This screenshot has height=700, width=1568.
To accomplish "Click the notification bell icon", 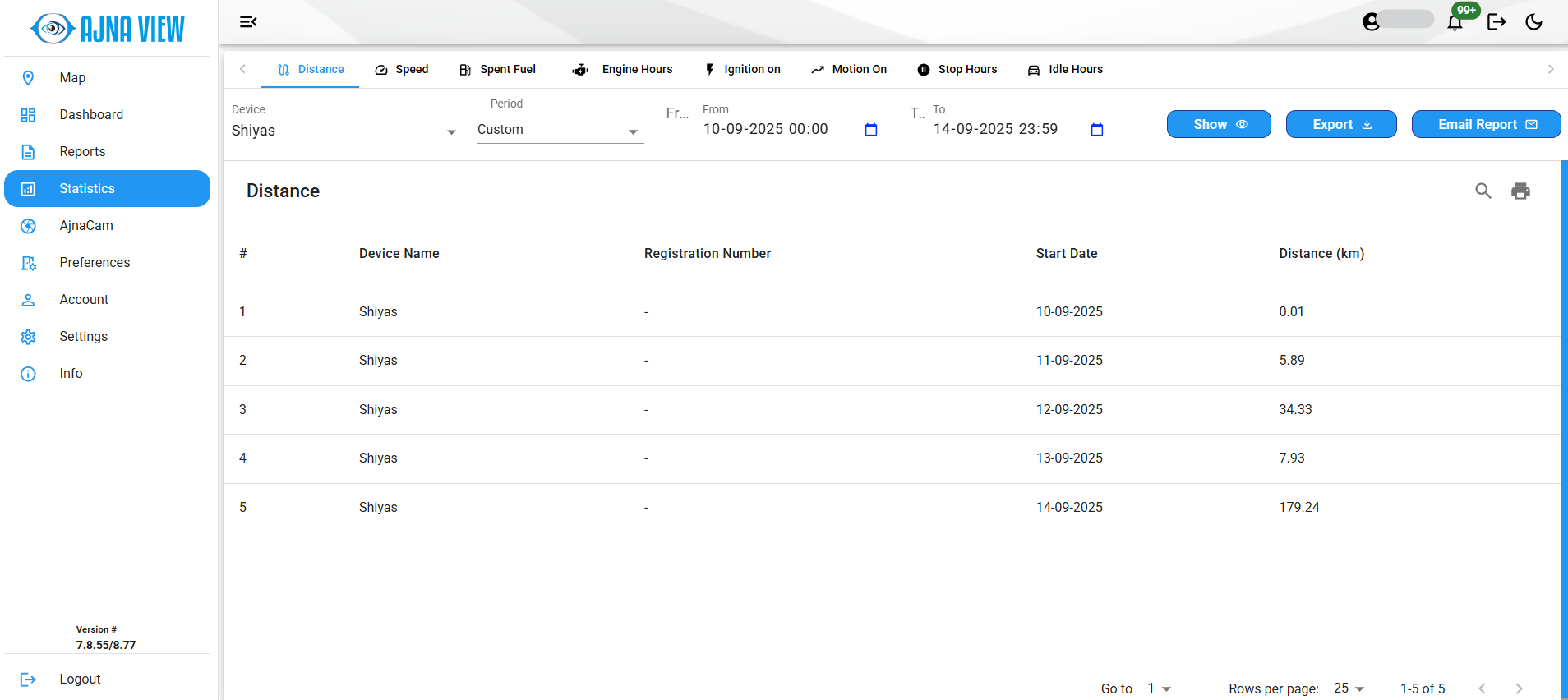I will 1455,22.
